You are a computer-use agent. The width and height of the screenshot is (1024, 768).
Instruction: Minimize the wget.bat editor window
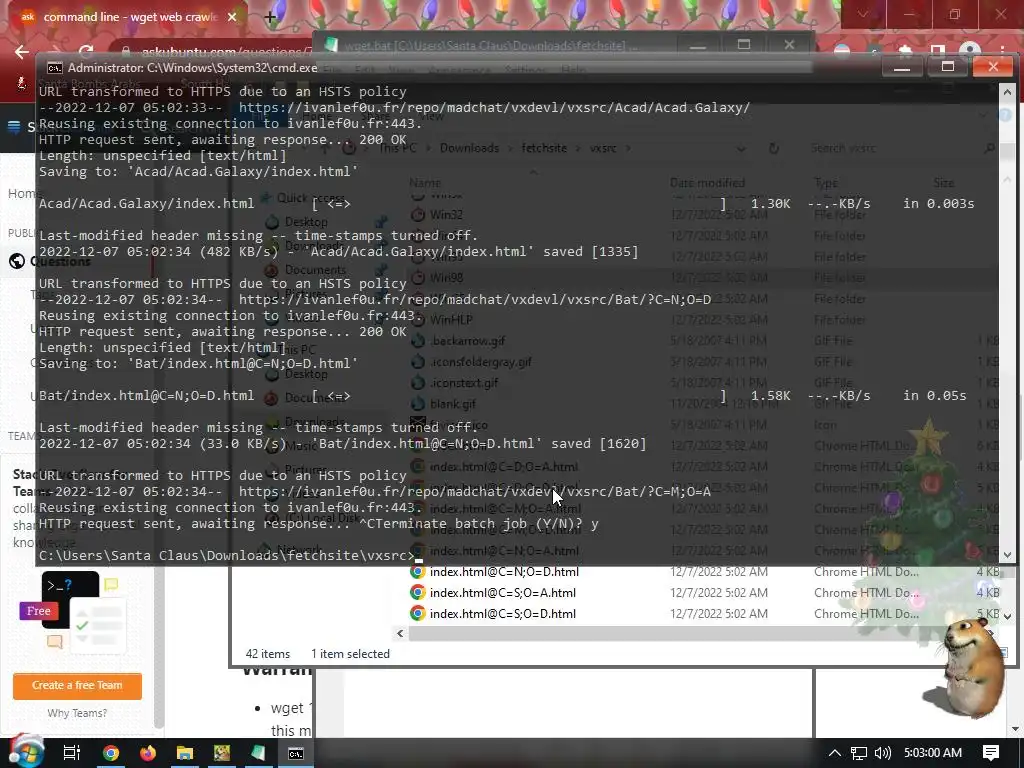[x=697, y=45]
